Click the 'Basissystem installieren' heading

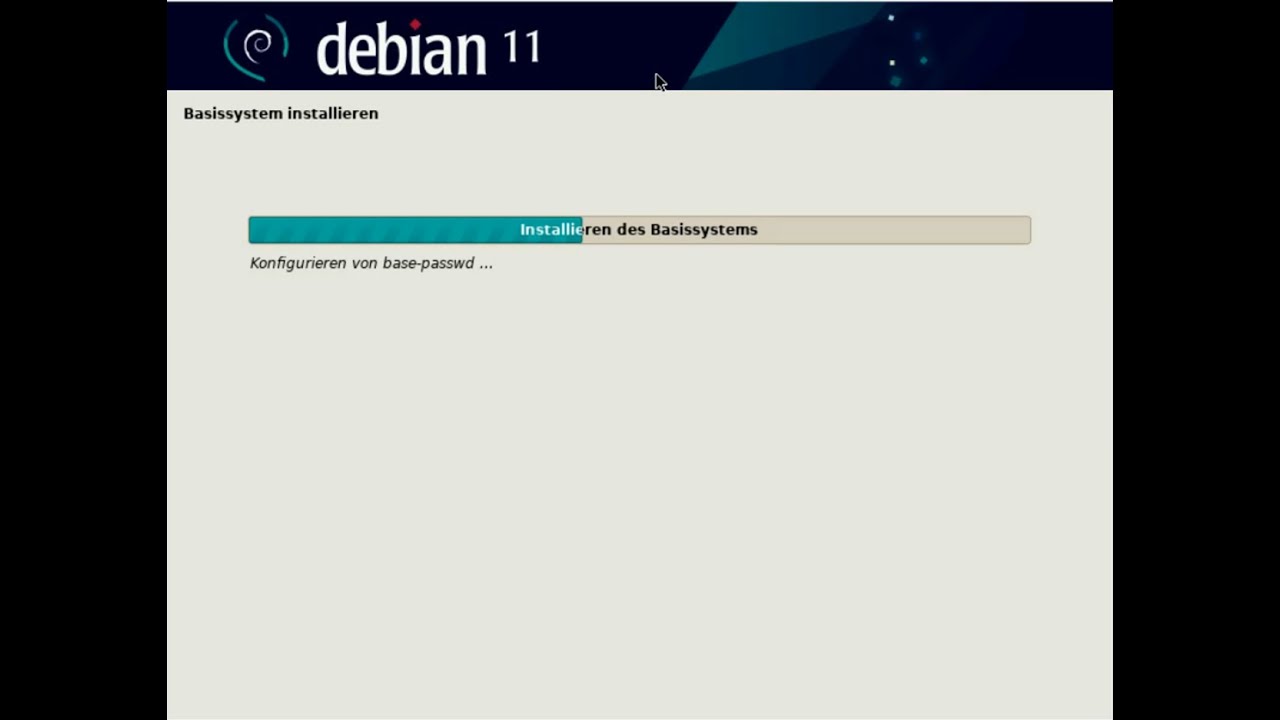click(x=281, y=114)
